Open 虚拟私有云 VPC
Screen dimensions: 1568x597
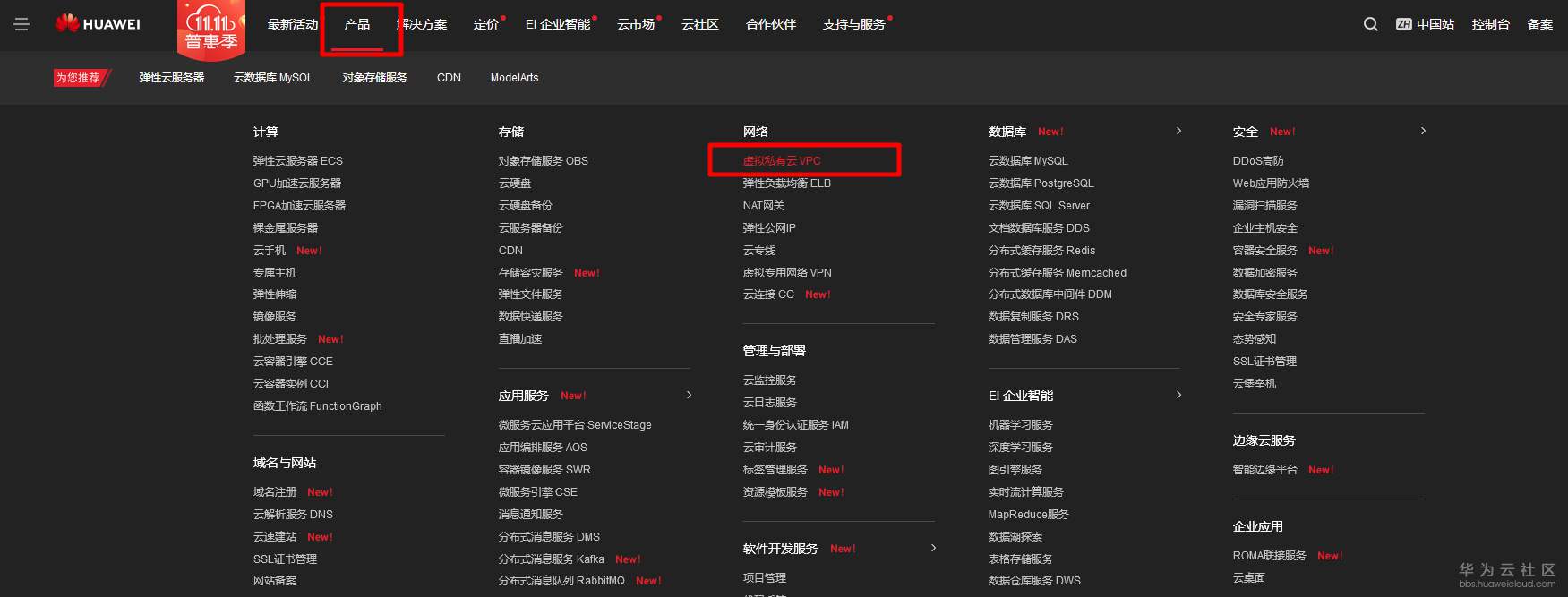click(782, 161)
